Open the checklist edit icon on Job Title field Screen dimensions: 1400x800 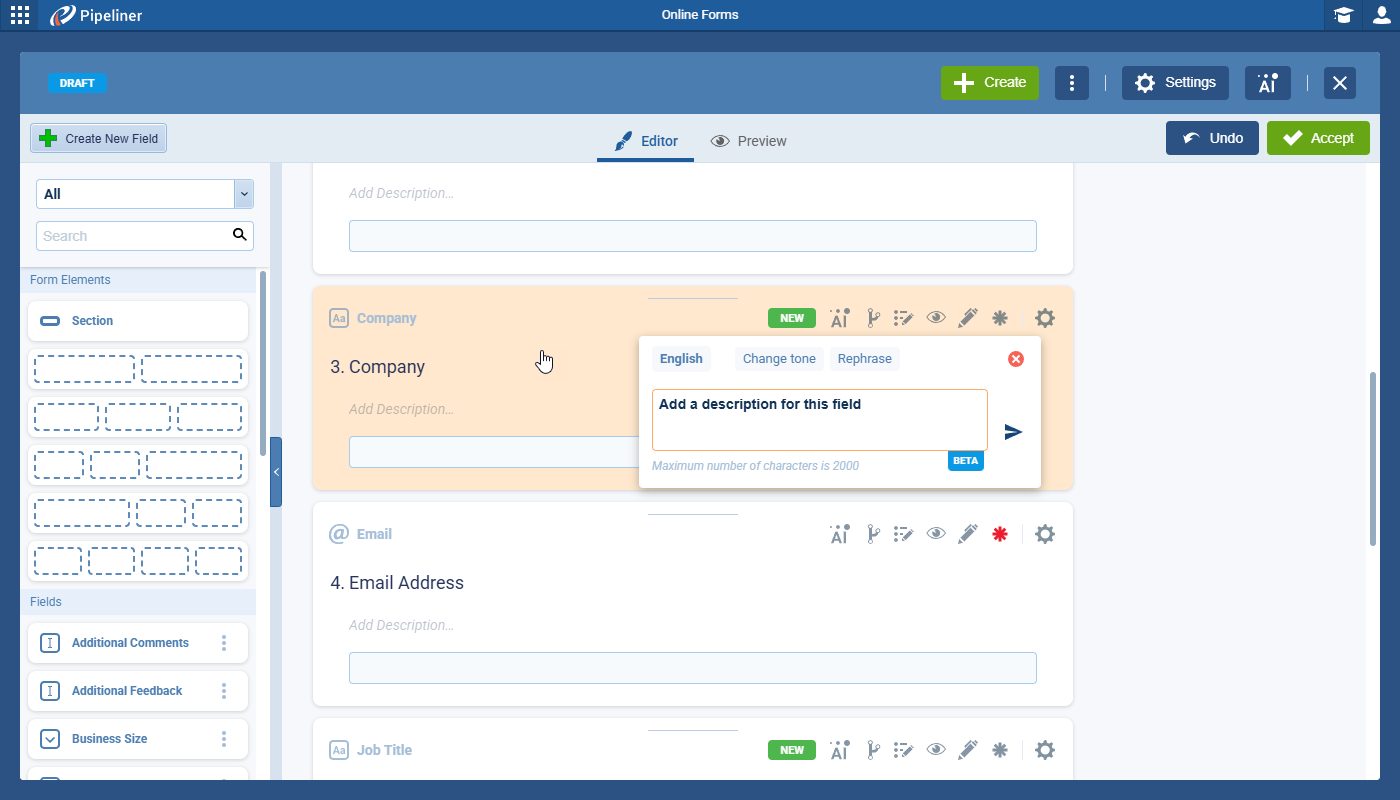tap(903, 750)
